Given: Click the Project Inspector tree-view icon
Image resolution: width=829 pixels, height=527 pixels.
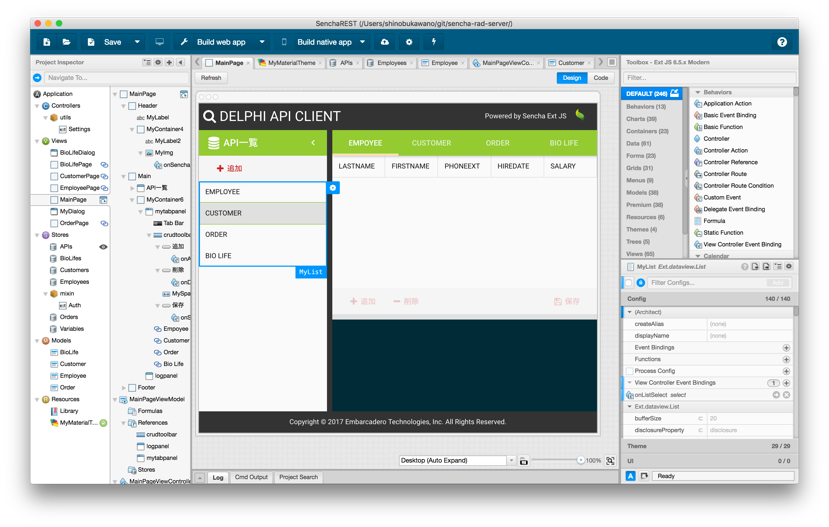Looking at the screenshot, I should [x=146, y=62].
